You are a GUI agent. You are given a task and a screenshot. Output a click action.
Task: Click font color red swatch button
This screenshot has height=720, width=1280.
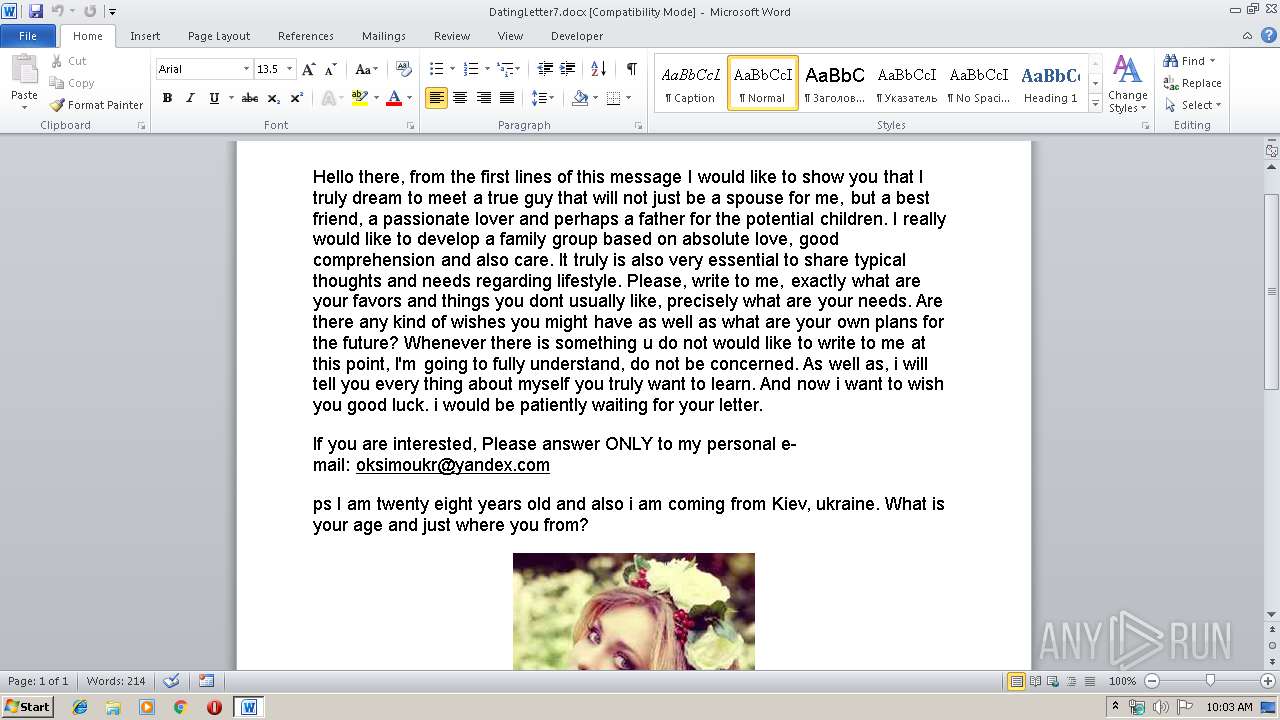[x=394, y=98]
